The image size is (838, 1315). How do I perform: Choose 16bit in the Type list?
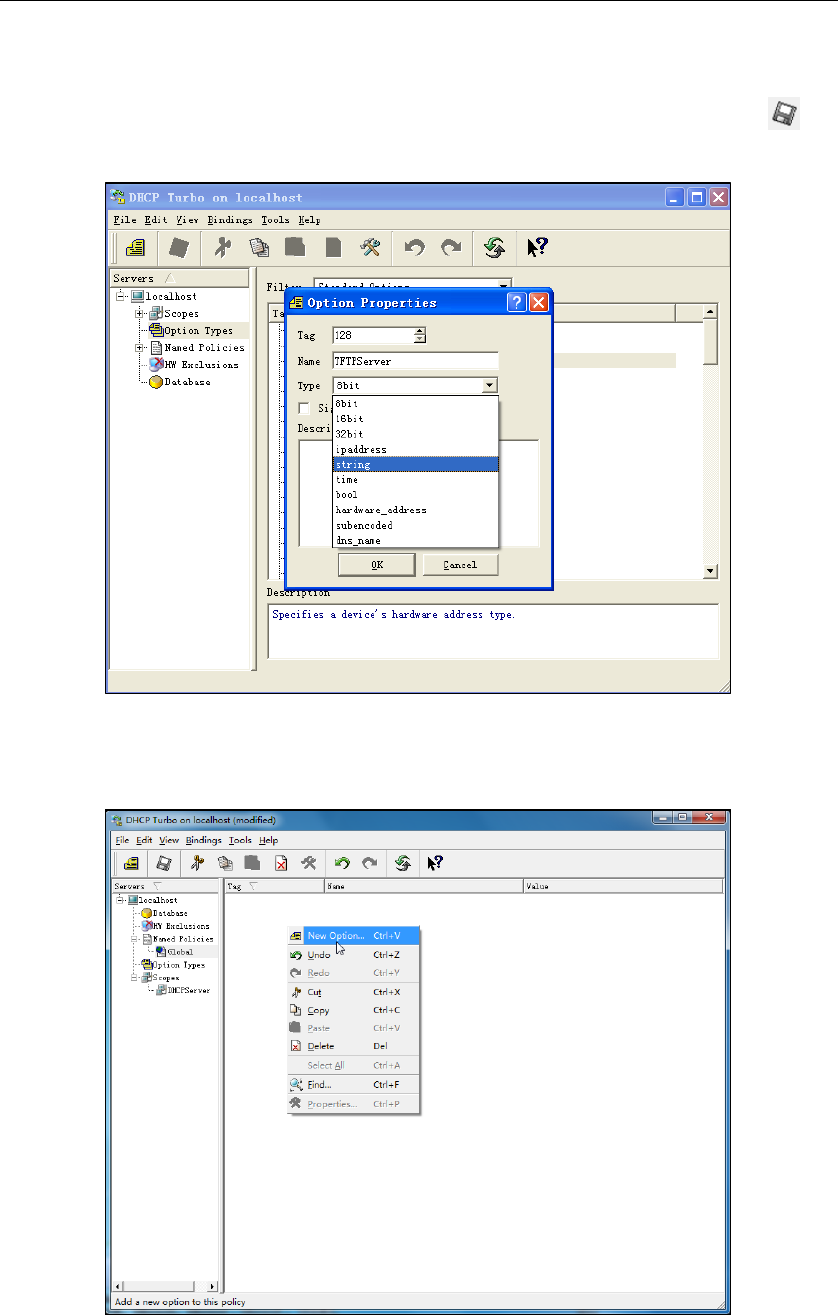415,419
